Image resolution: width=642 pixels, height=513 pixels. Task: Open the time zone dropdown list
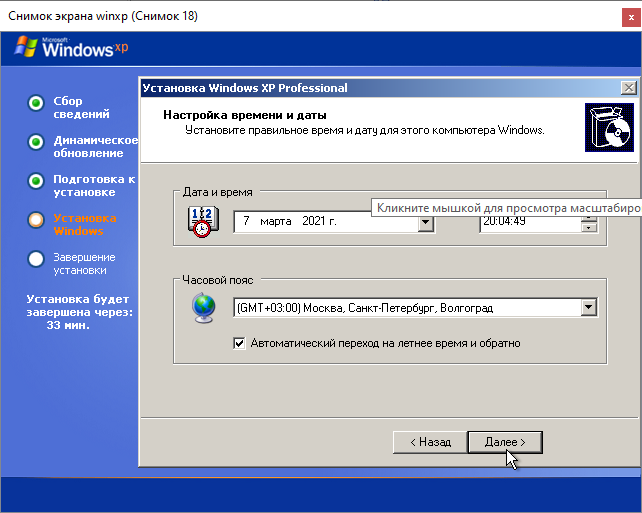click(x=589, y=307)
